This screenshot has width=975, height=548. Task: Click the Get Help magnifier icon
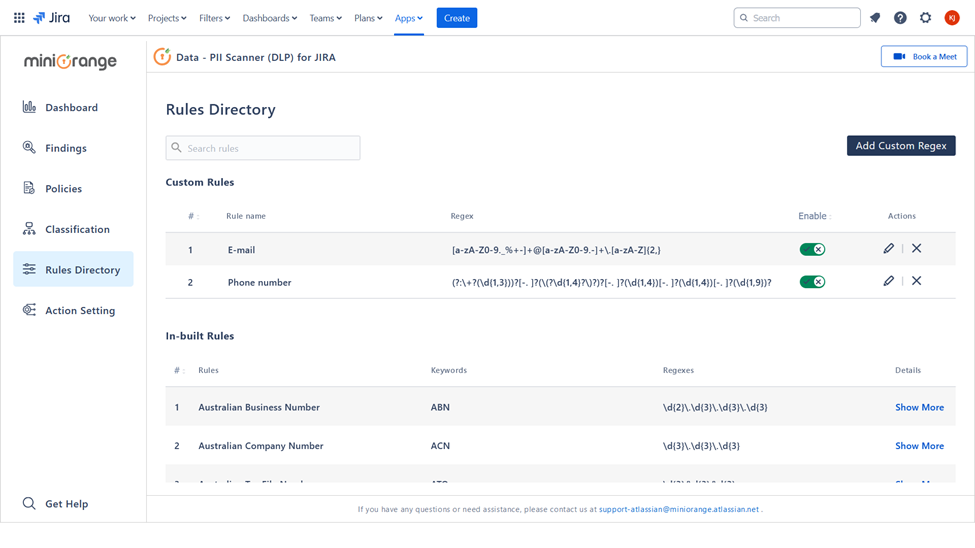29,503
